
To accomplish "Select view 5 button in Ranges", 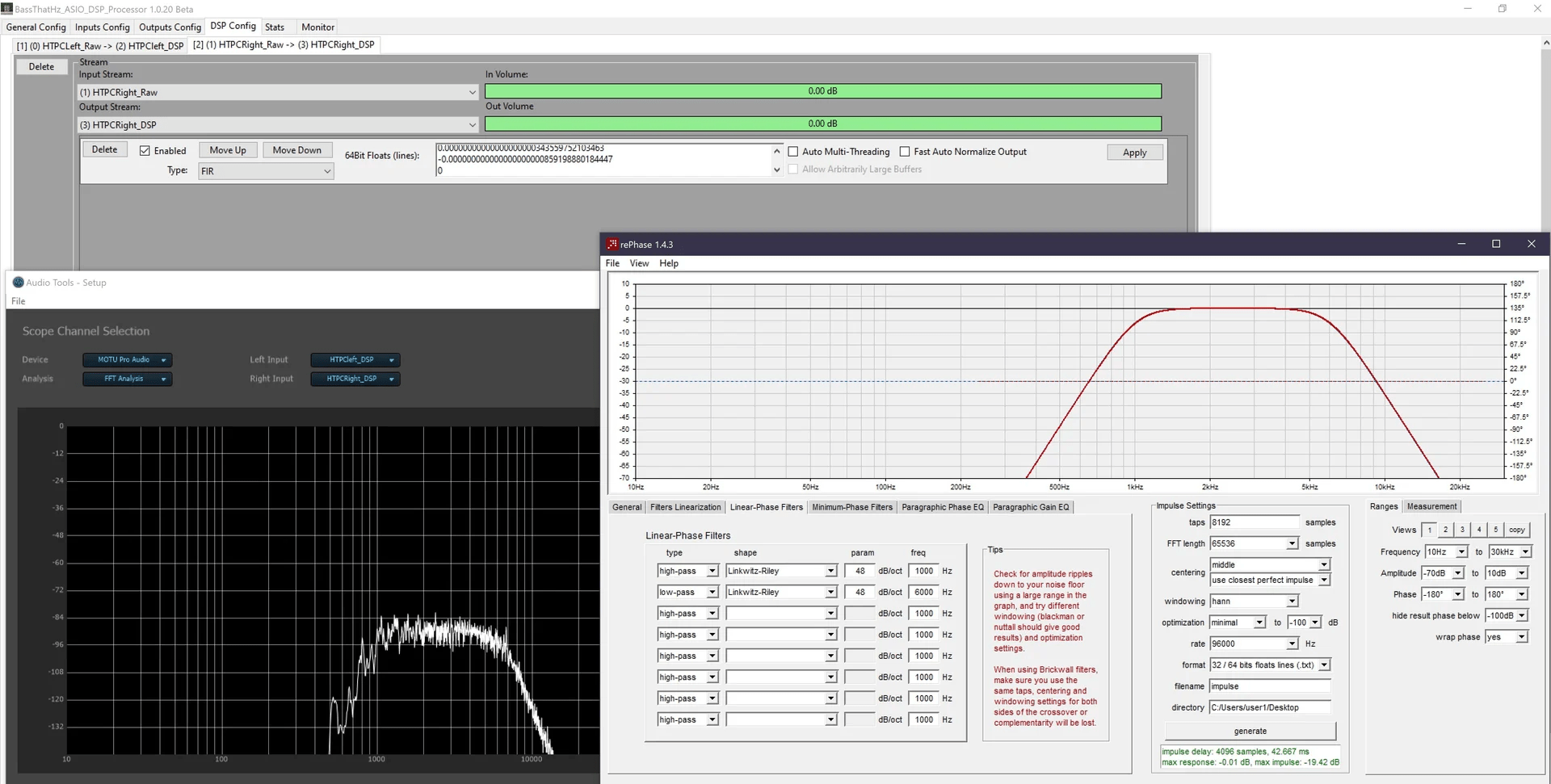I will 1495,530.
